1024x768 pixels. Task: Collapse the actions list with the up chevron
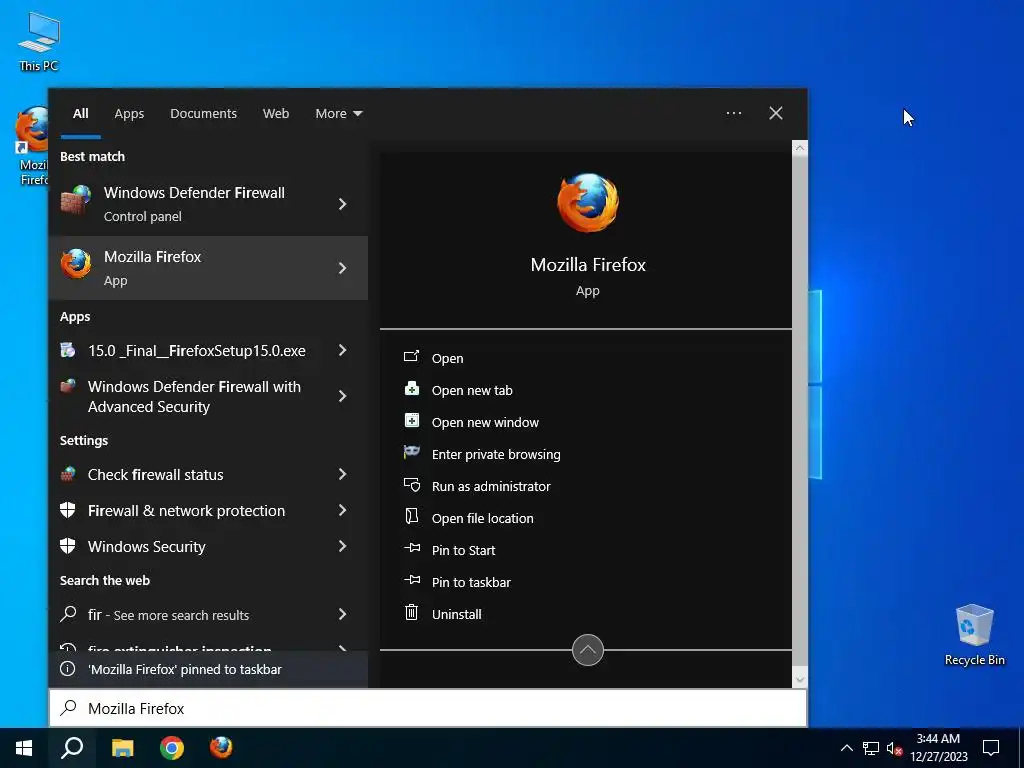pyautogui.click(x=588, y=650)
